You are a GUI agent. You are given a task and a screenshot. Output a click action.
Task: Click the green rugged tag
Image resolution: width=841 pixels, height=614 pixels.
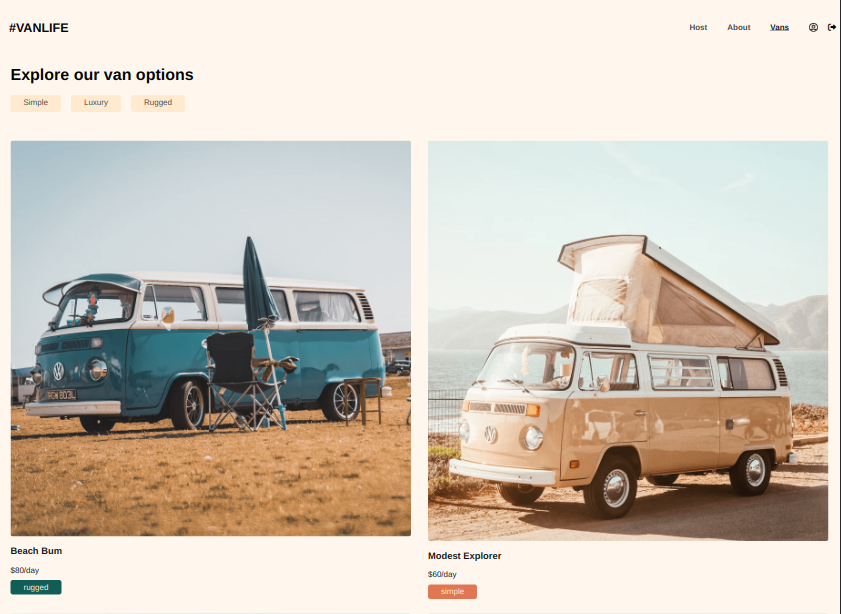coord(36,587)
